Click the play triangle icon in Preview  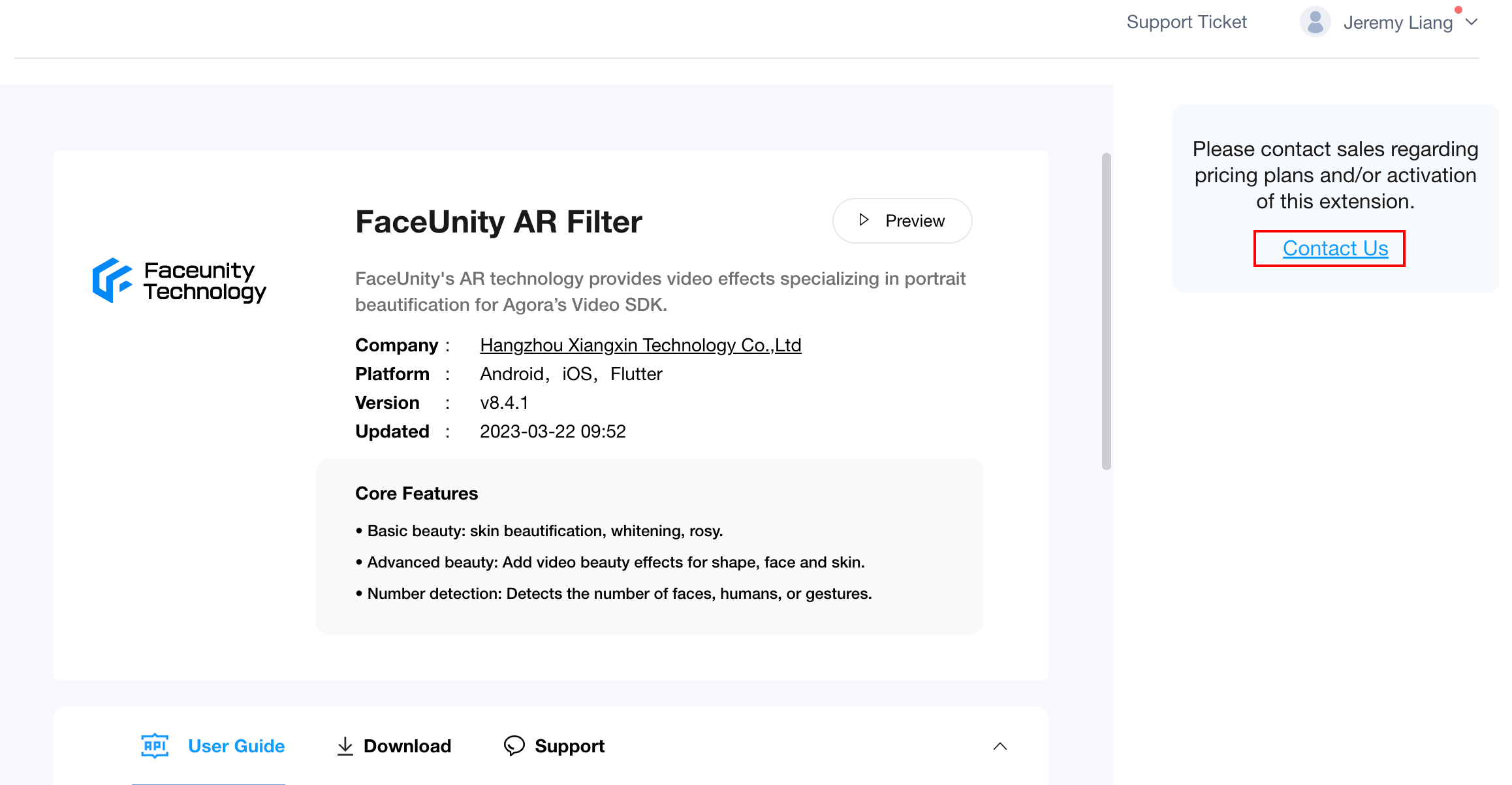coord(864,220)
